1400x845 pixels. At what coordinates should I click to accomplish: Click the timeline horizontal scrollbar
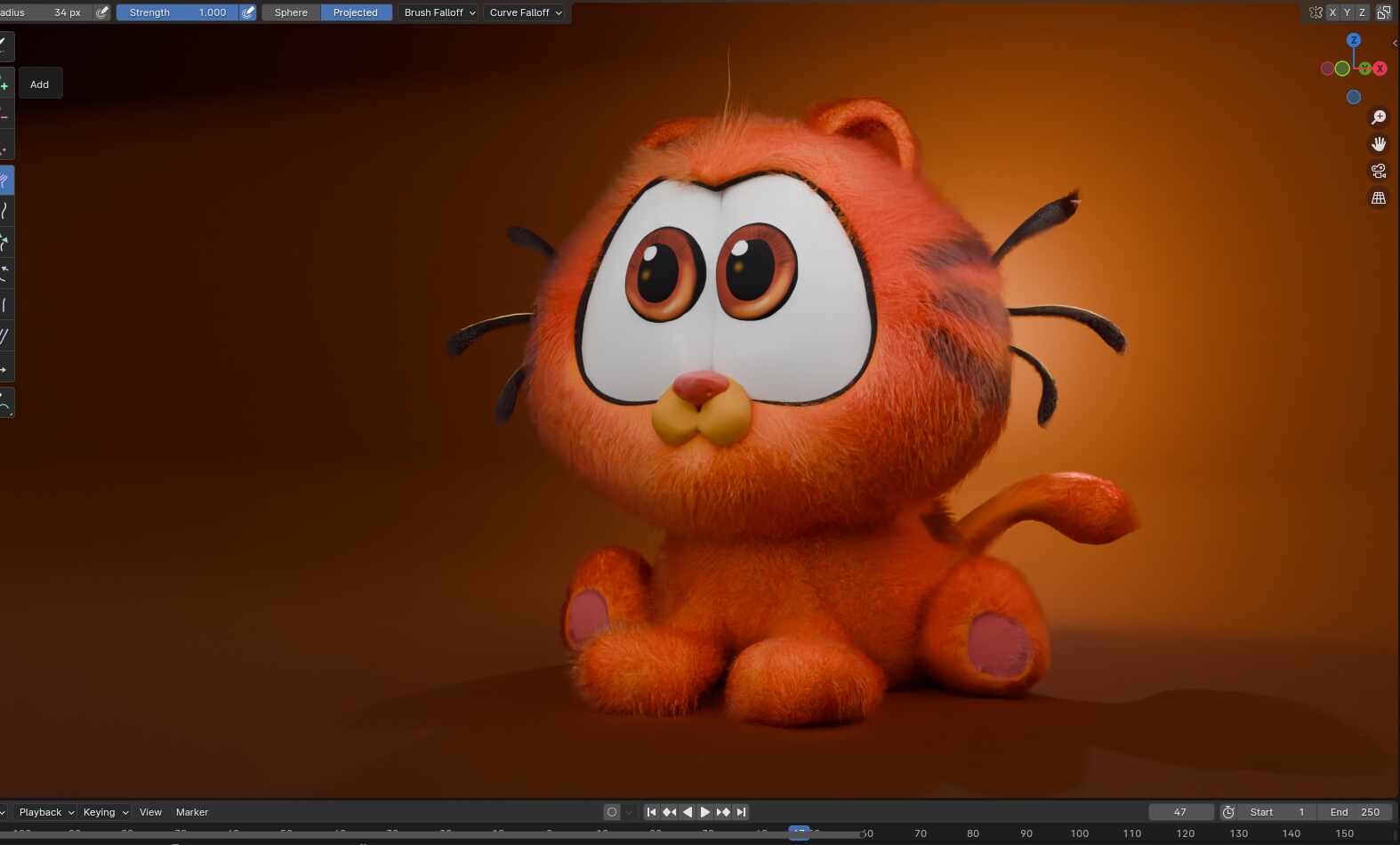430,836
